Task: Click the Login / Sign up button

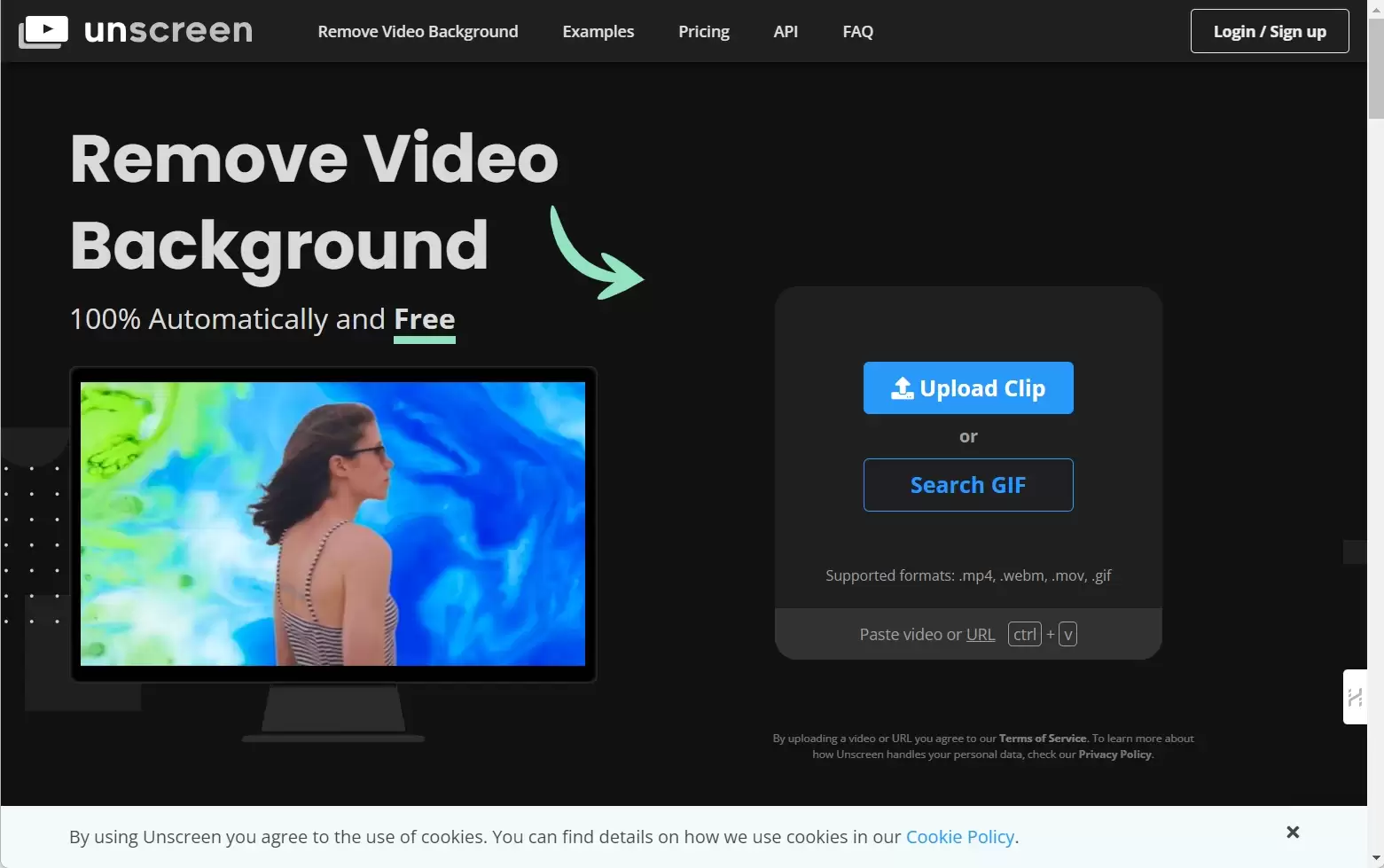Action: pyautogui.click(x=1270, y=31)
